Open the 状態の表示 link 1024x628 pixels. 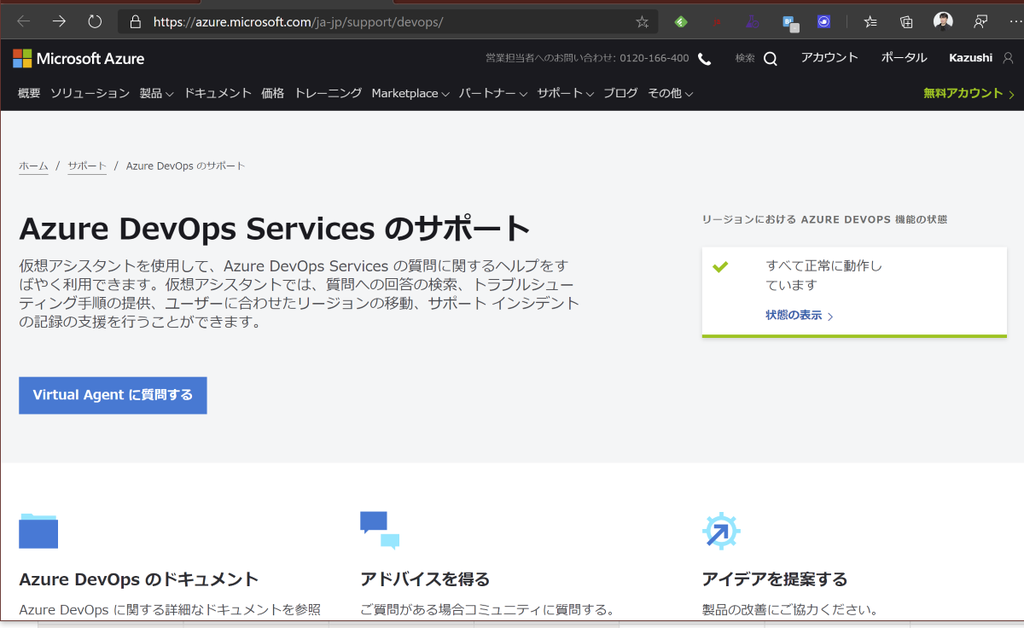(x=799, y=315)
